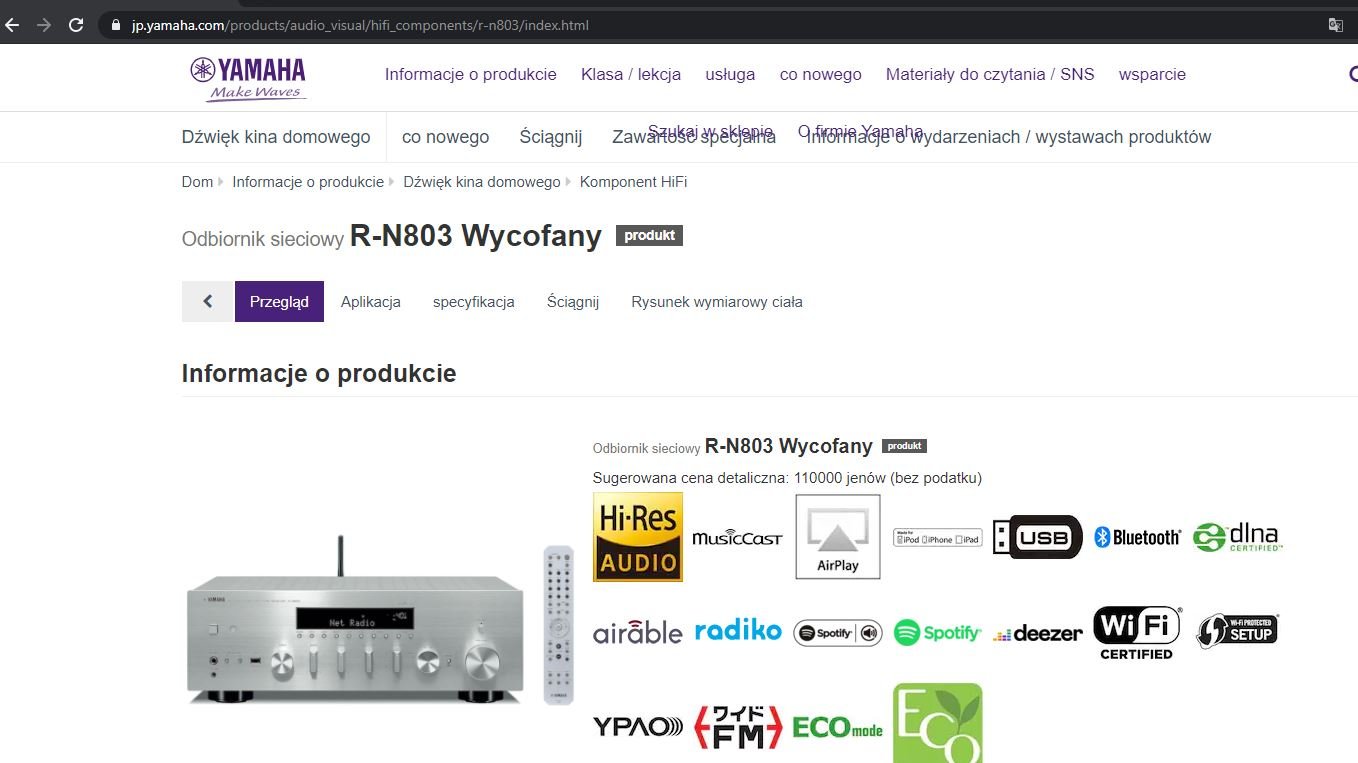Click the Komponent HiFi breadcrumb link

633,182
